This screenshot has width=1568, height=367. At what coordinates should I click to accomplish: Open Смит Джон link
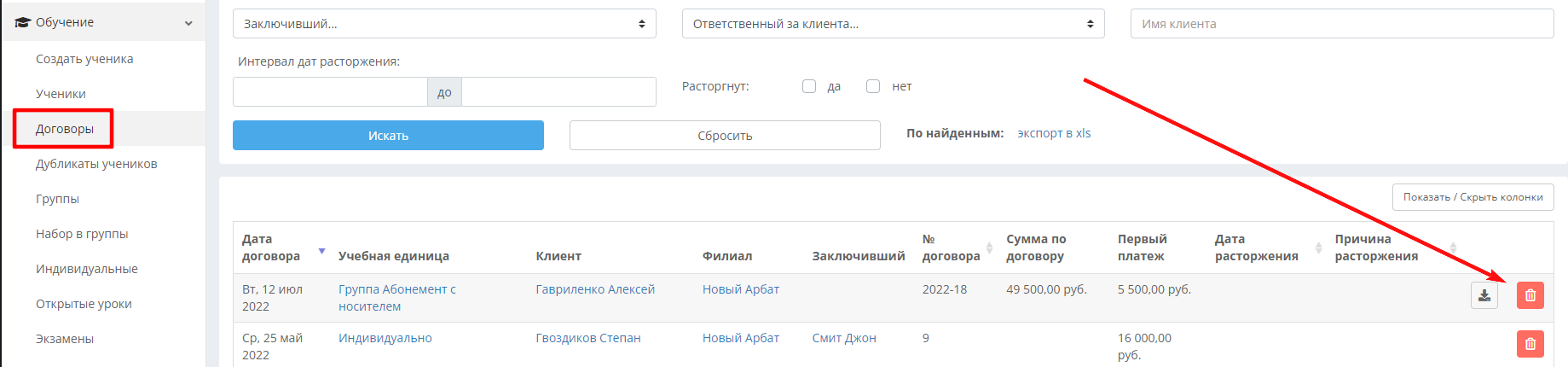[x=844, y=338]
